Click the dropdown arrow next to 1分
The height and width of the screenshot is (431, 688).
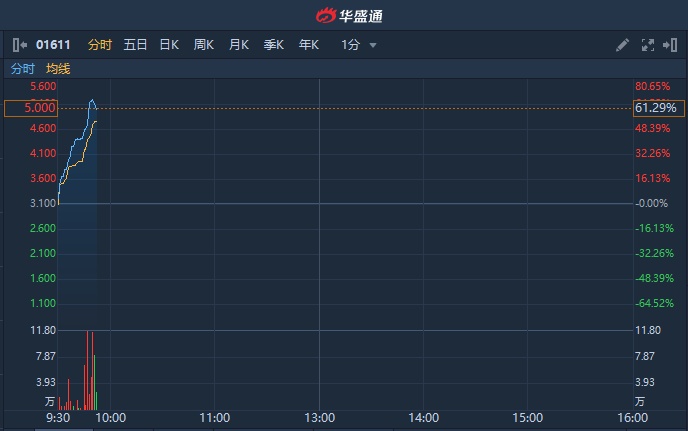(x=373, y=45)
